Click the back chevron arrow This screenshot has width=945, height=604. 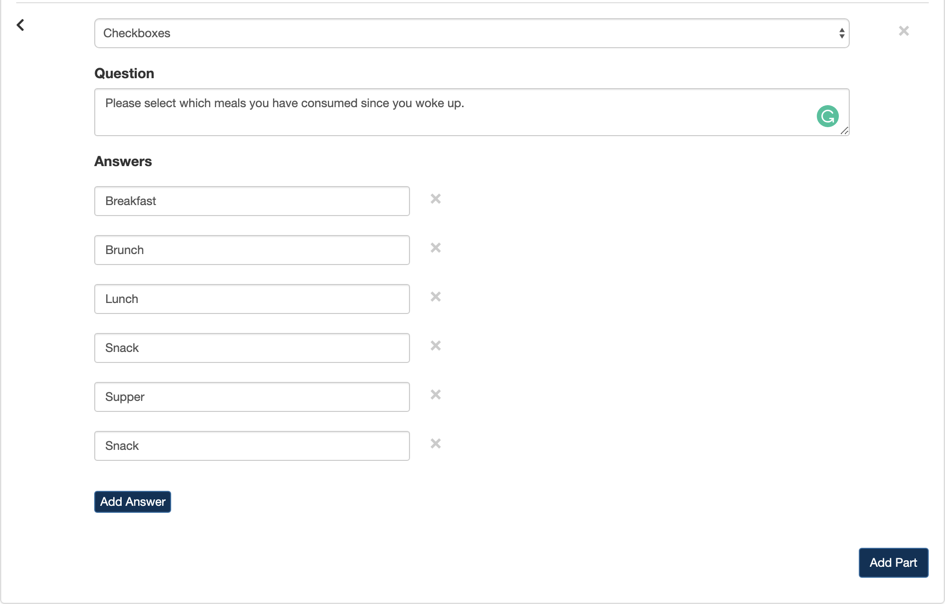tap(20, 25)
